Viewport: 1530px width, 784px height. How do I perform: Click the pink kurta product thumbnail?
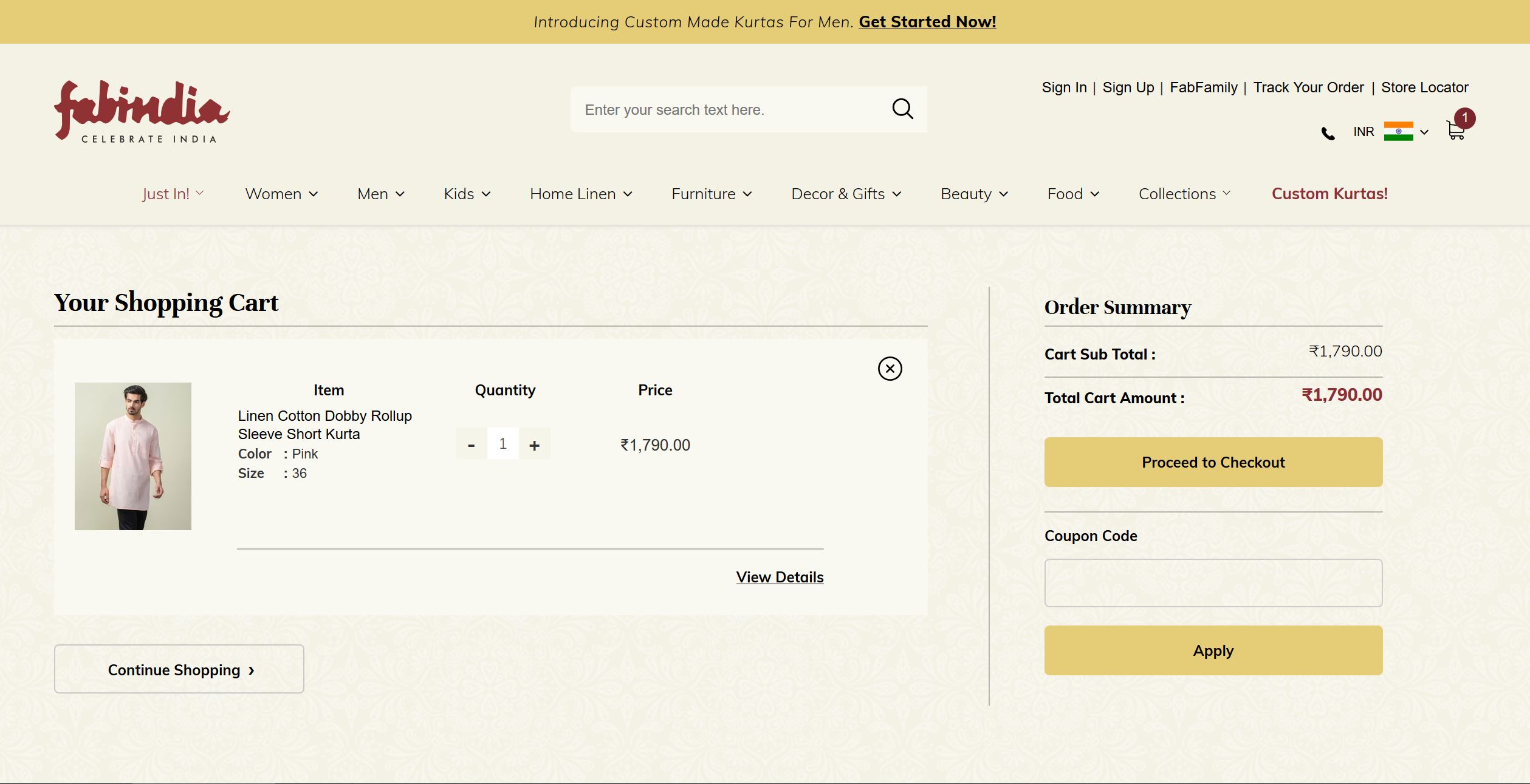pyautogui.click(x=133, y=456)
